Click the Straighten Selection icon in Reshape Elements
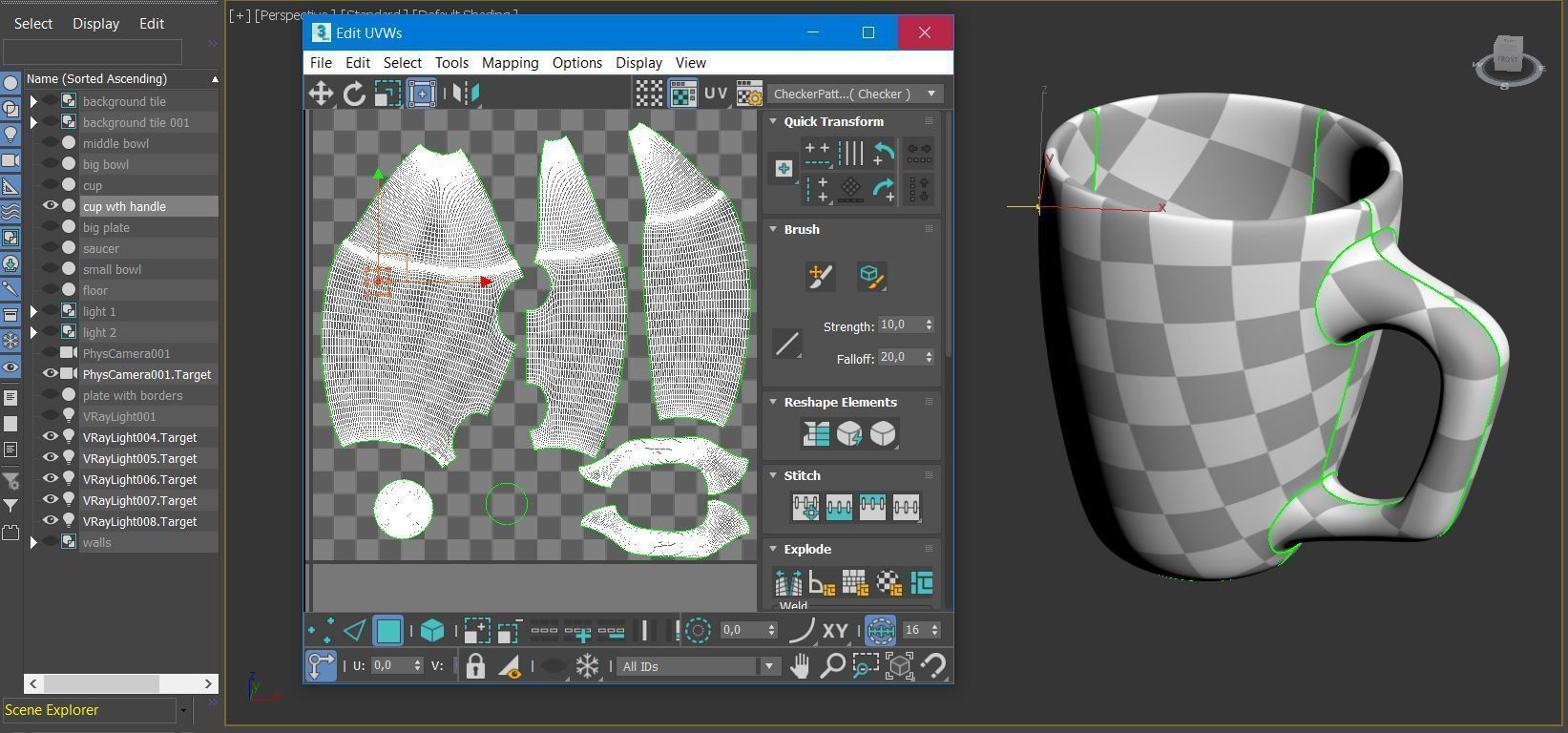The image size is (1568, 733). 816,434
